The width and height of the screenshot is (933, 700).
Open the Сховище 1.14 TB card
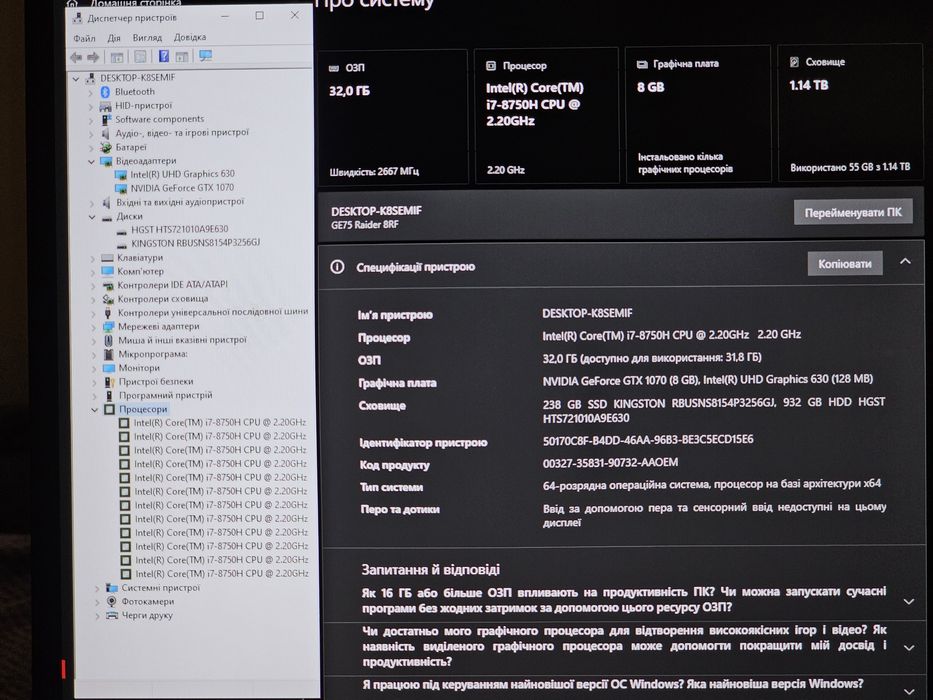coord(850,112)
